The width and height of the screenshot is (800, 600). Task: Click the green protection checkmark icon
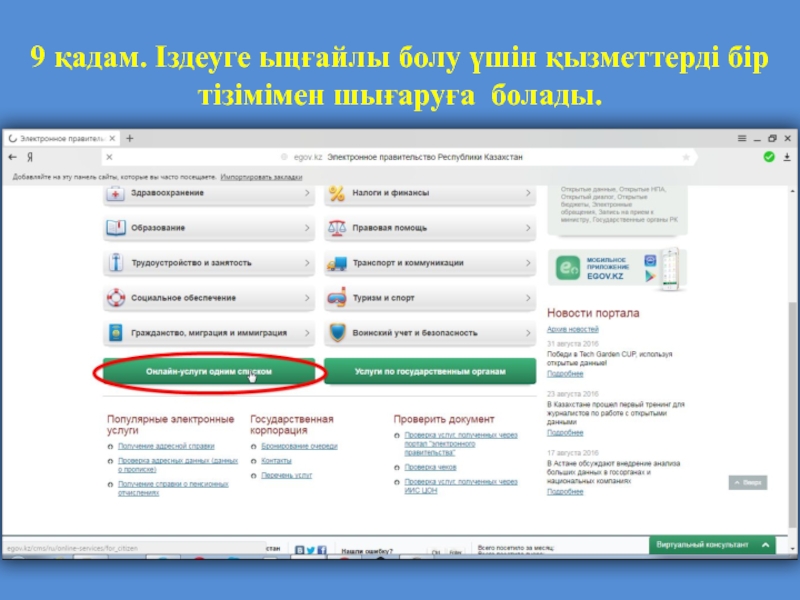coord(769,157)
